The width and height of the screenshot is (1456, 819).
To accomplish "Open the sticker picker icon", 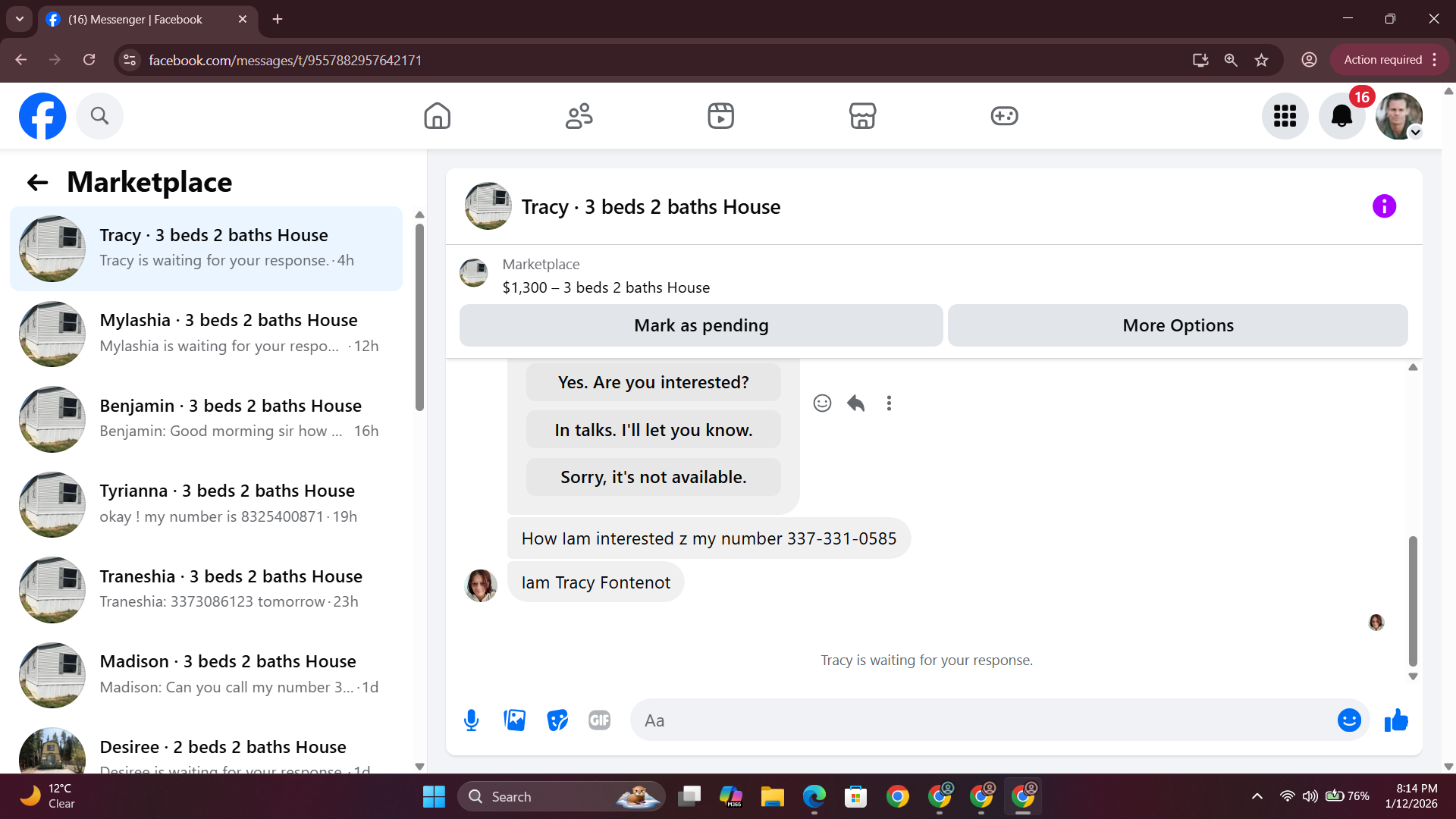I will [557, 720].
